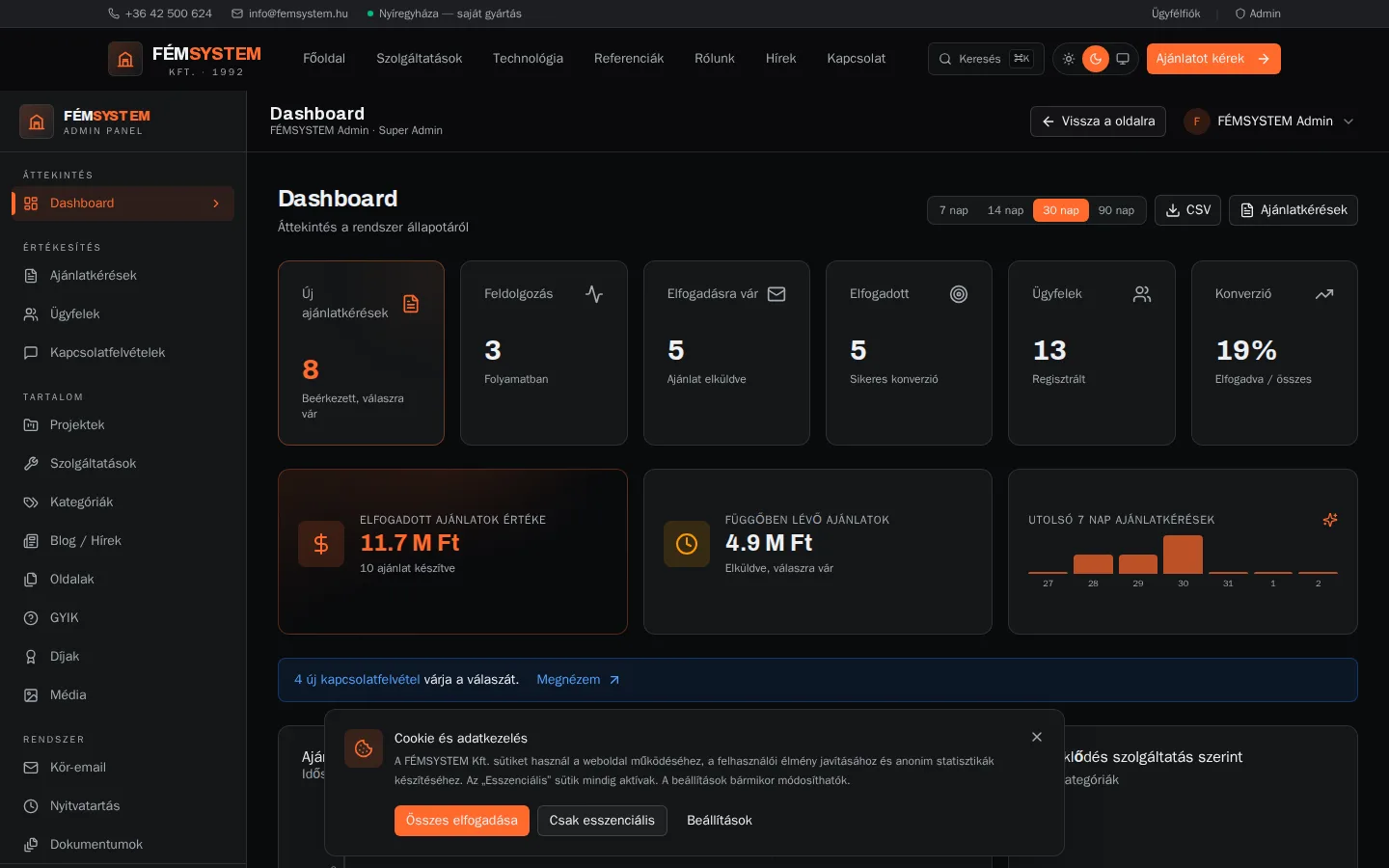This screenshot has width=1389, height=868.
Task: Close the cookie banner with X
Action: [1037, 737]
